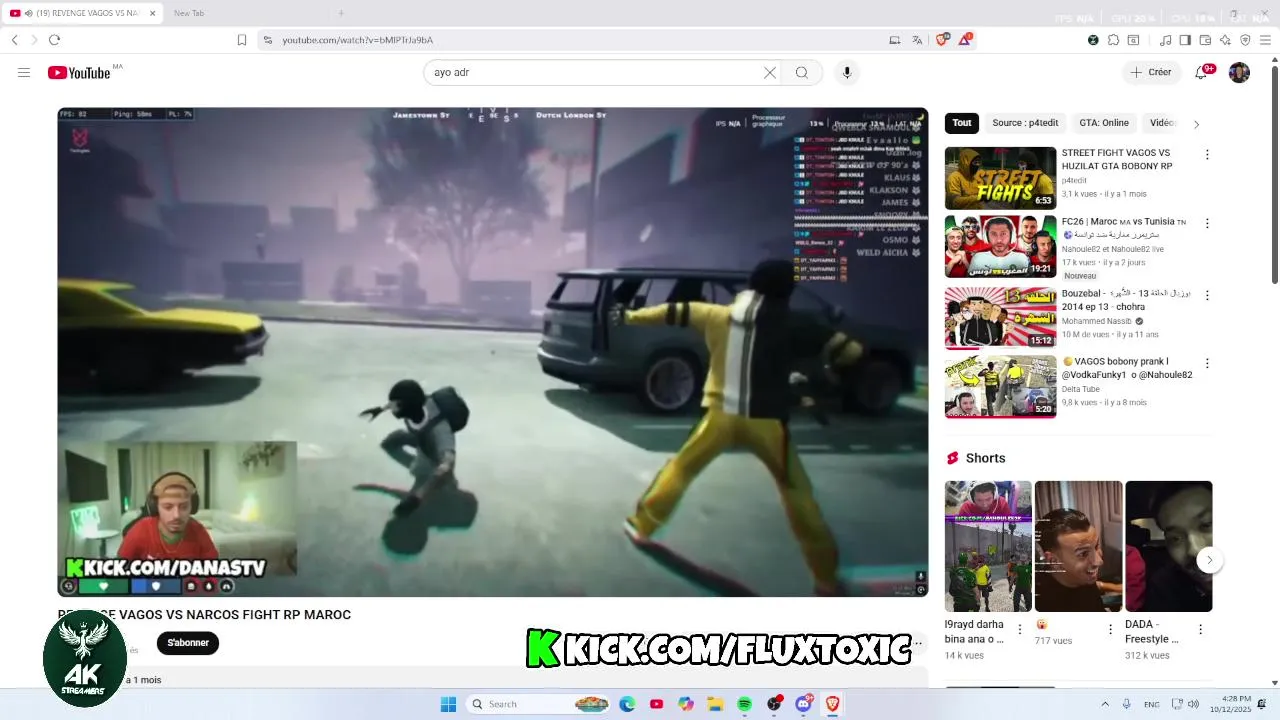1280x720 pixels.
Task: Click the magnifier search button
Action: click(x=802, y=73)
